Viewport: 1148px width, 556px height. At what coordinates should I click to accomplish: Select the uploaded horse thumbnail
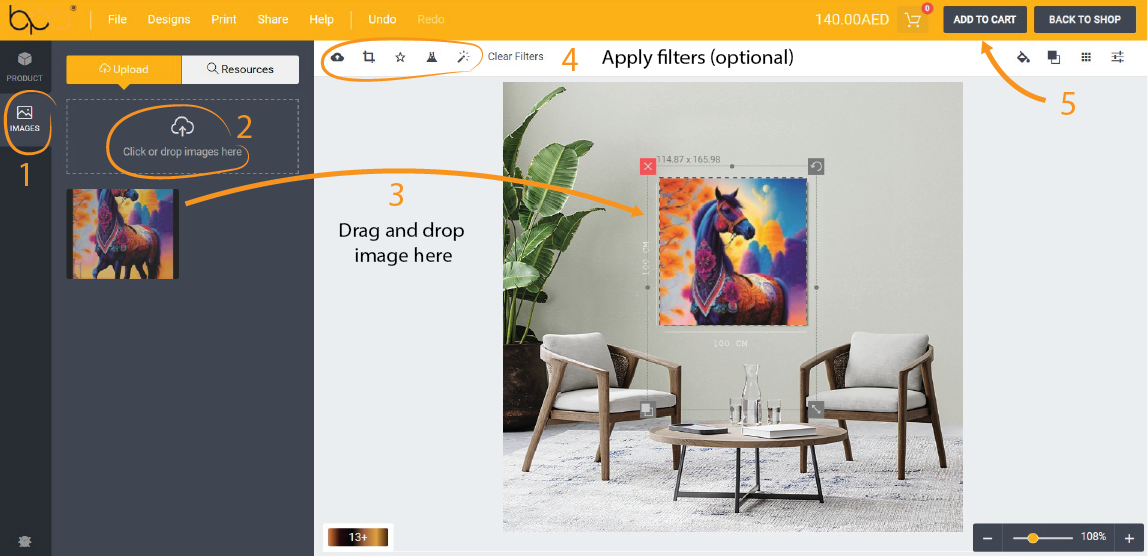coord(122,234)
